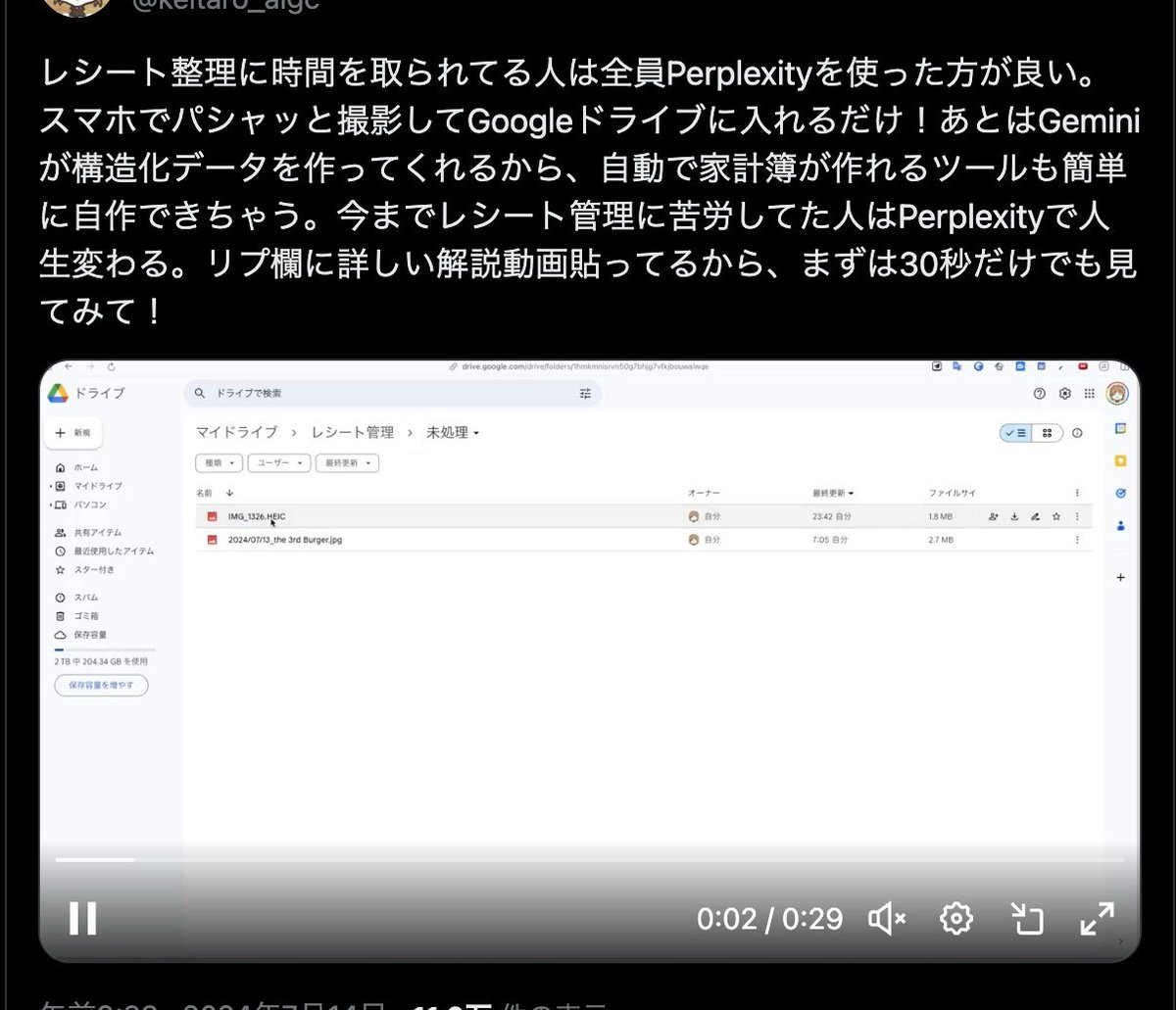Seek on the video progress bar

point(589,859)
